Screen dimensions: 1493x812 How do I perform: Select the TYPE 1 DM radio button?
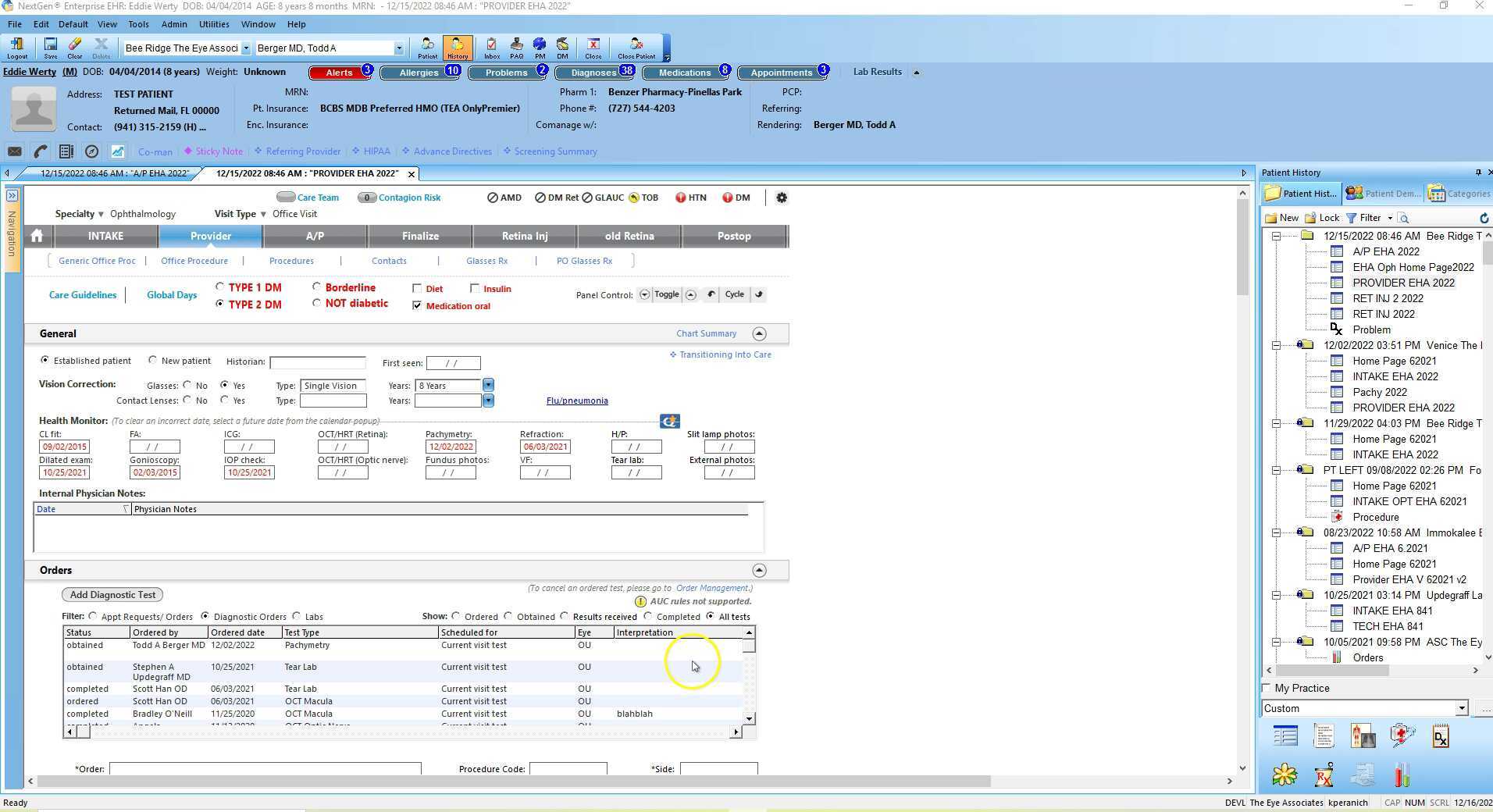[220, 287]
